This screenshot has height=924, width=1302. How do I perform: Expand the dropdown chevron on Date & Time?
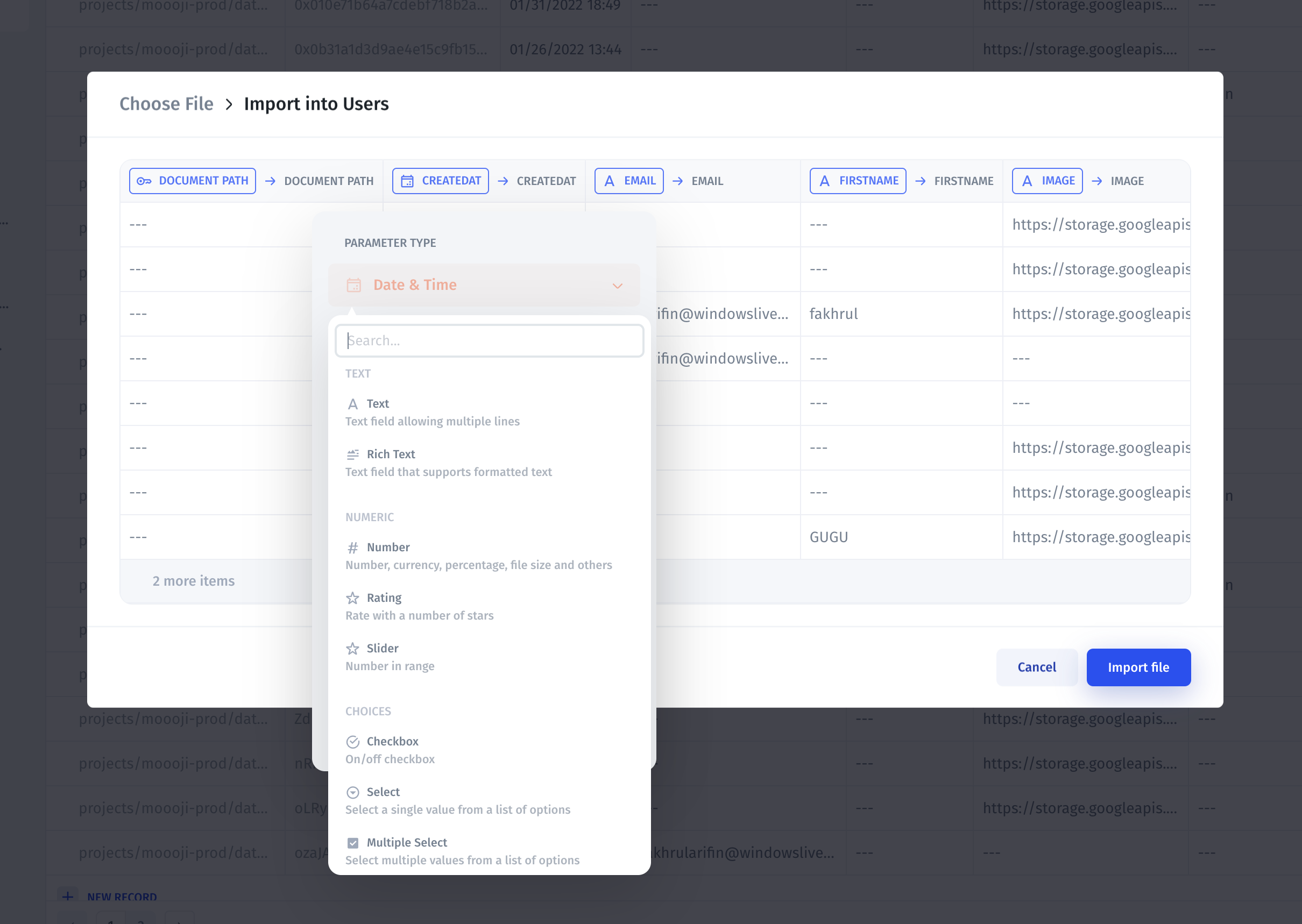[x=618, y=286]
